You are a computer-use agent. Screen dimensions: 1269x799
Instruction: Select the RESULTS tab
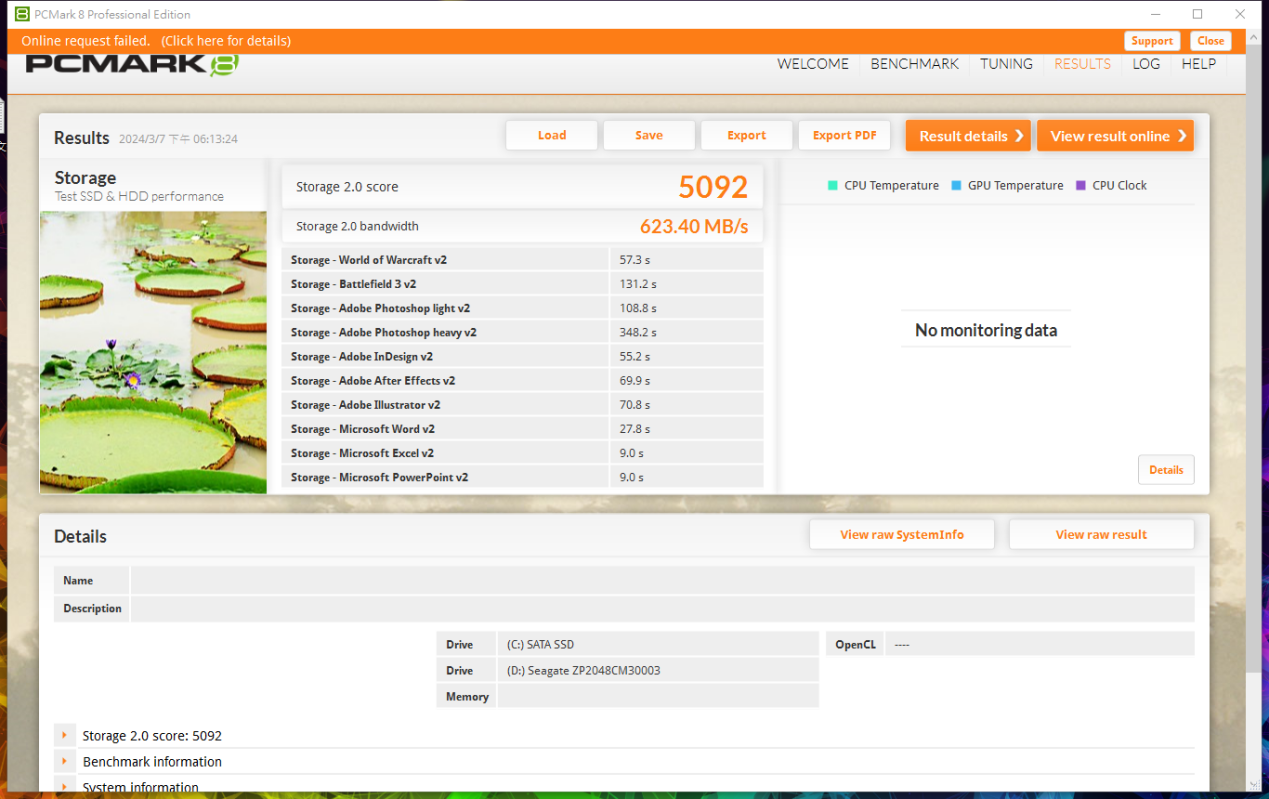(x=1082, y=63)
